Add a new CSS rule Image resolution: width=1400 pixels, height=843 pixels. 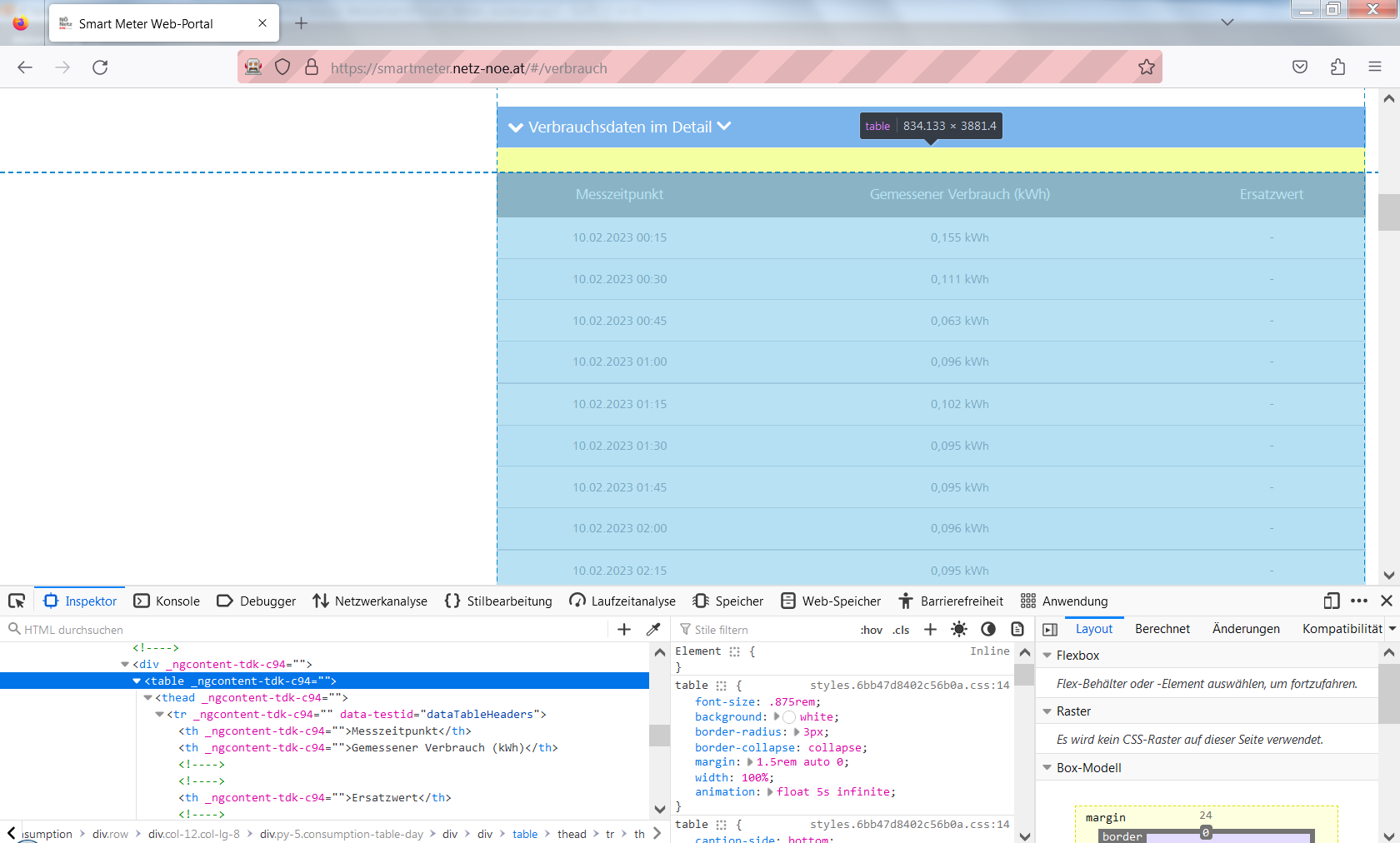[930, 630]
